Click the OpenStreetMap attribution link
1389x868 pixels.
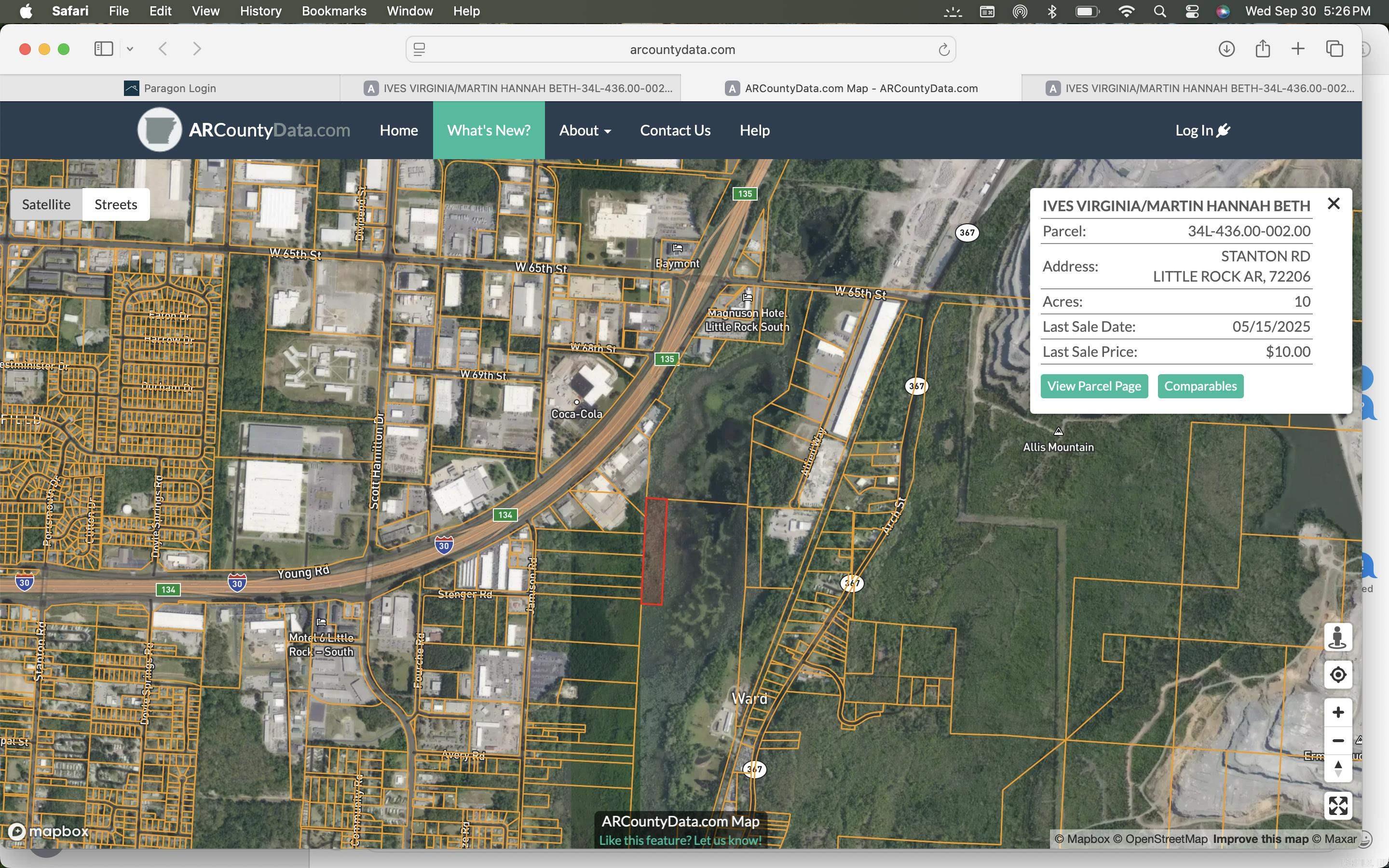coord(1160,839)
